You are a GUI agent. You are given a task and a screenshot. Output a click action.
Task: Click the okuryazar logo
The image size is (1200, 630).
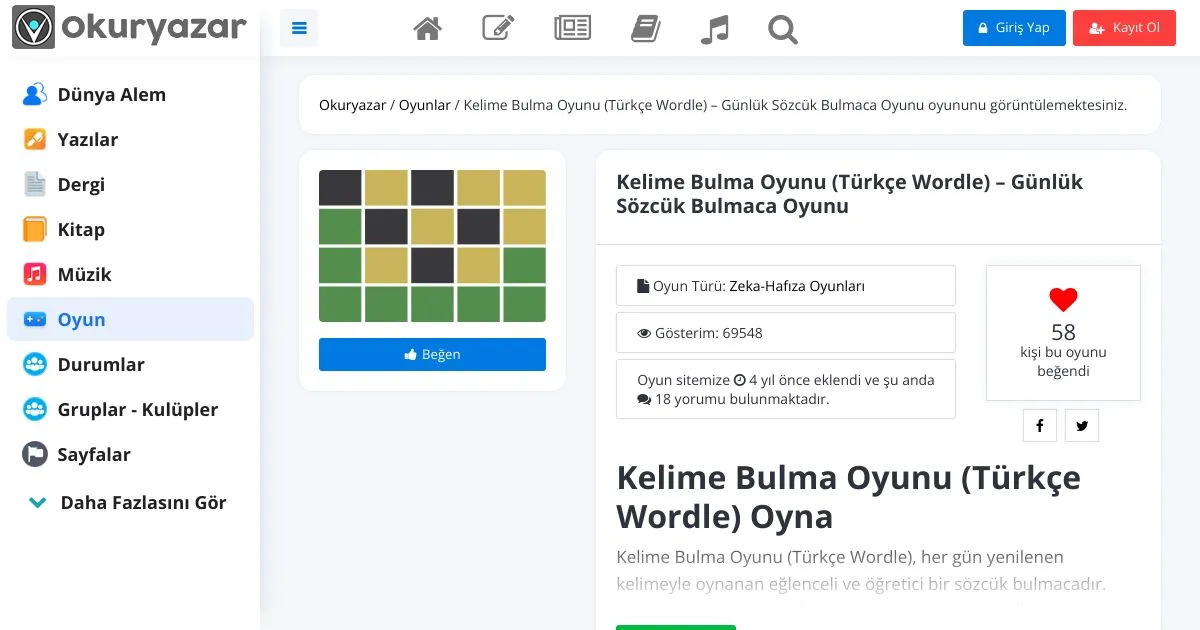pos(130,28)
